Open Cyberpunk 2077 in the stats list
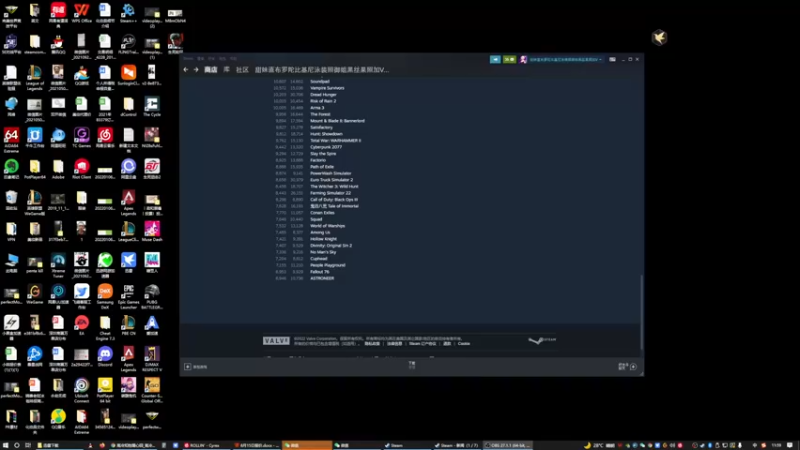Viewport: 800px width, 450px height. pyautogui.click(x=326, y=147)
